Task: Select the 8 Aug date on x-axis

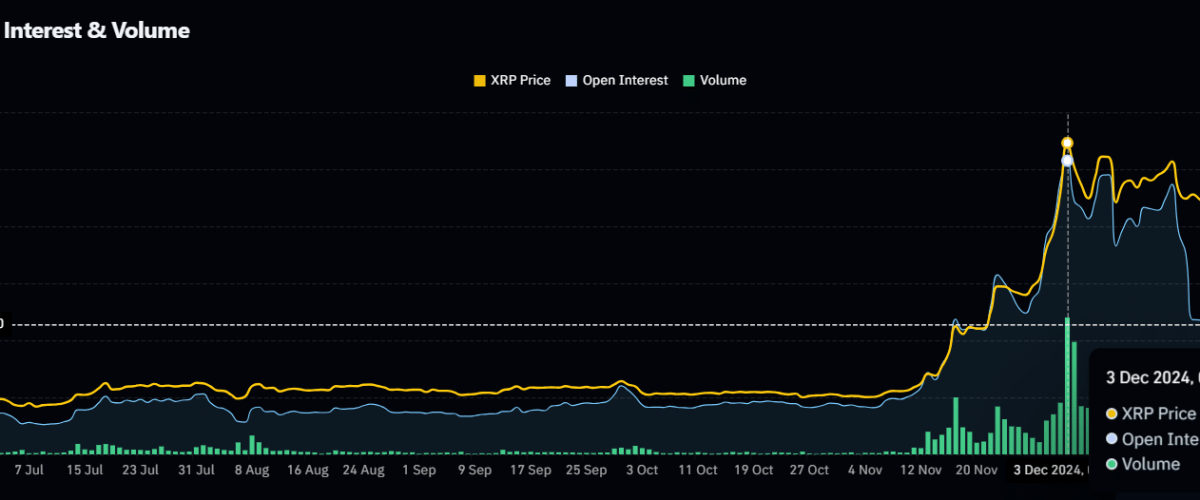Action: (x=251, y=469)
